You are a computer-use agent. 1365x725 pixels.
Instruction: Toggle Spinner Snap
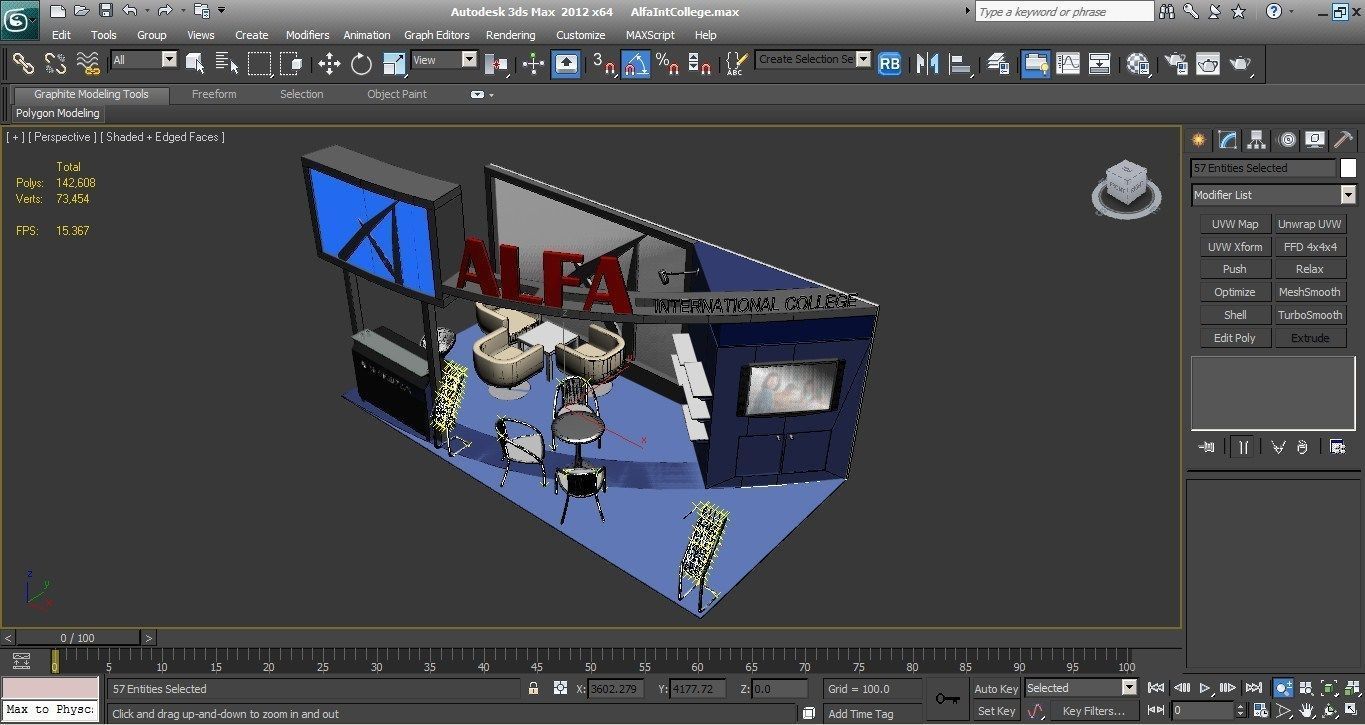point(699,64)
